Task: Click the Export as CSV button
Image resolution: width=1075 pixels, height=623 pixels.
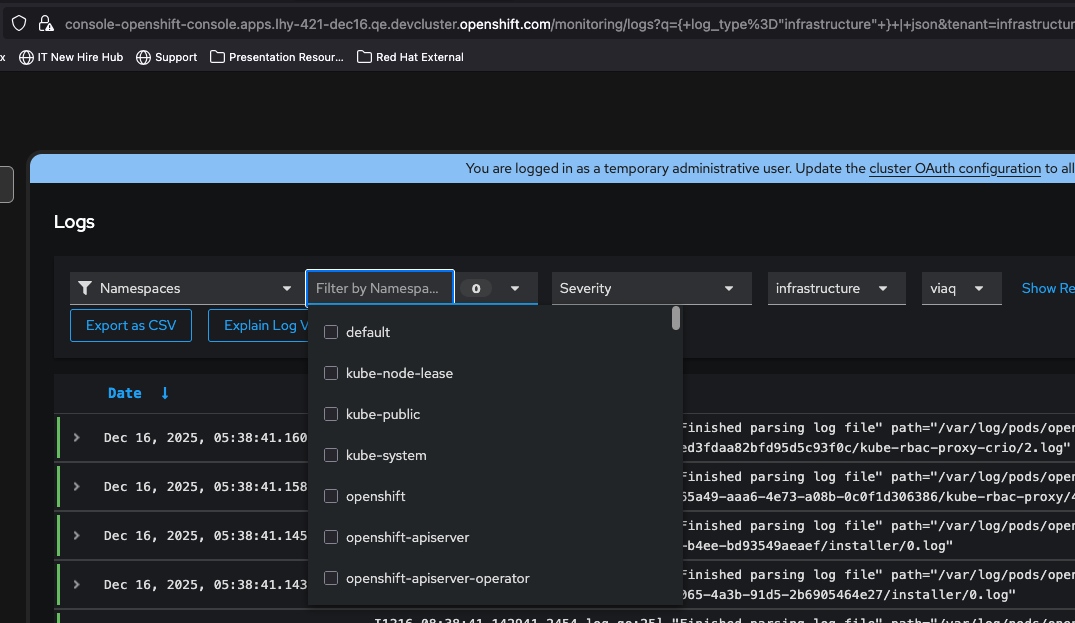Action: point(131,325)
